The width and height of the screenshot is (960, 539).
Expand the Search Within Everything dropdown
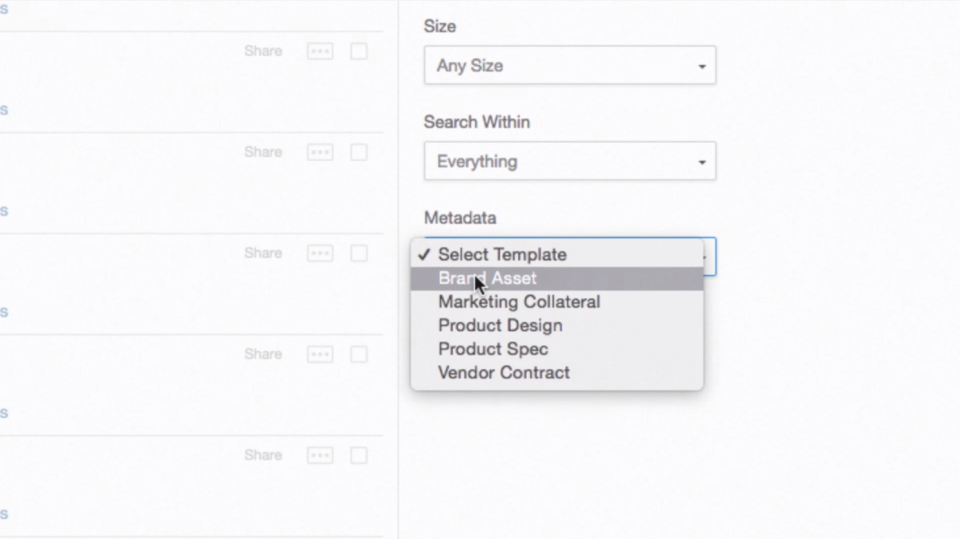(x=569, y=161)
